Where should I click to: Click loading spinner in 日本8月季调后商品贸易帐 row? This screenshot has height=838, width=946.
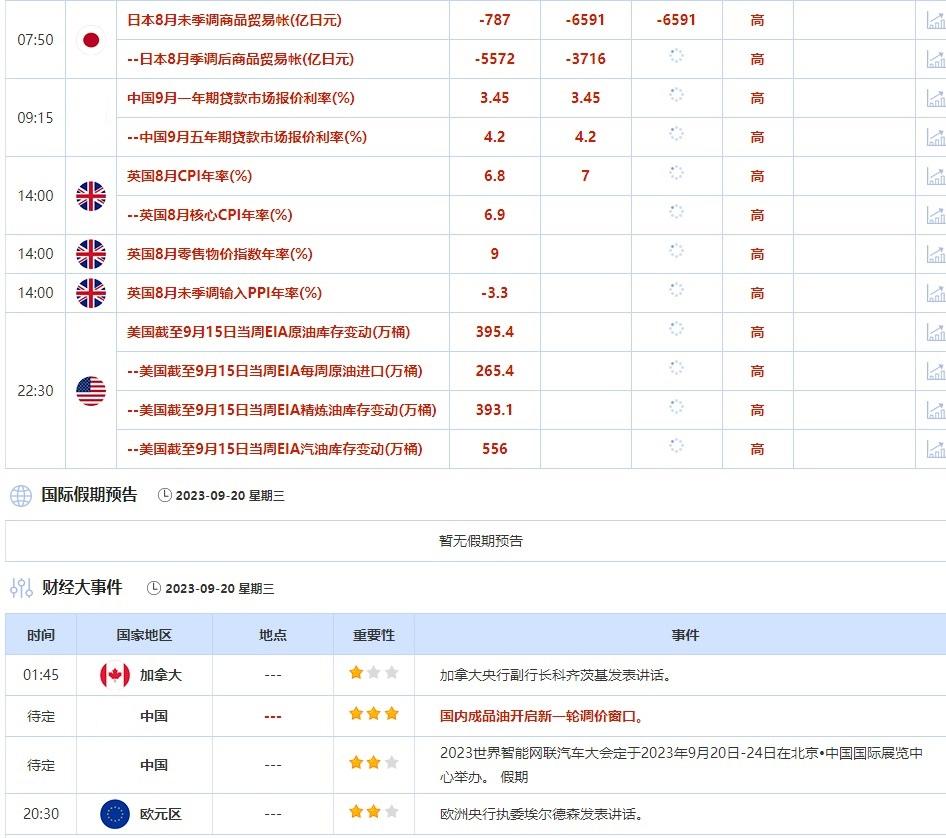(x=676, y=56)
